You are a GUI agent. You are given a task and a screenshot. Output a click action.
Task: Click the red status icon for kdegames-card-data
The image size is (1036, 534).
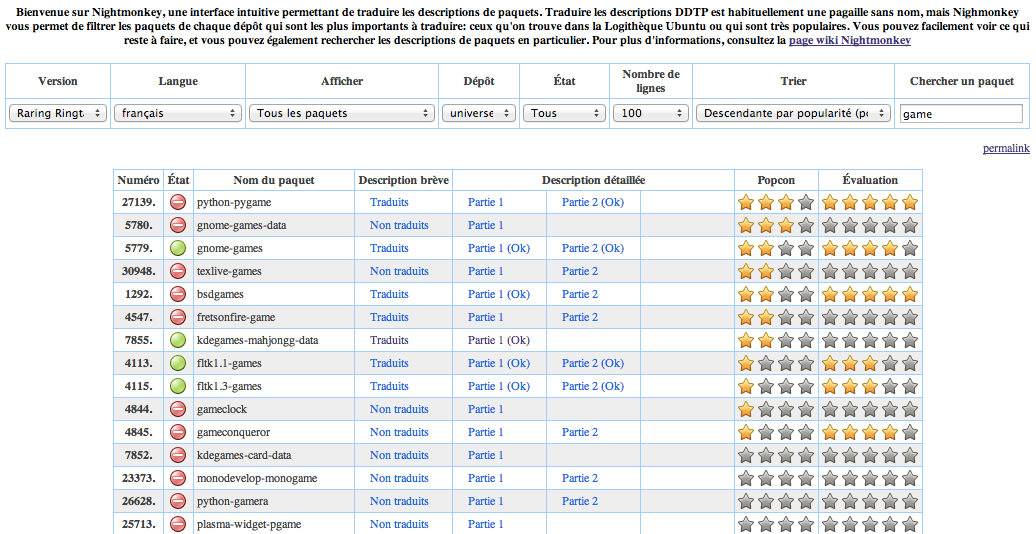coord(178,455)
